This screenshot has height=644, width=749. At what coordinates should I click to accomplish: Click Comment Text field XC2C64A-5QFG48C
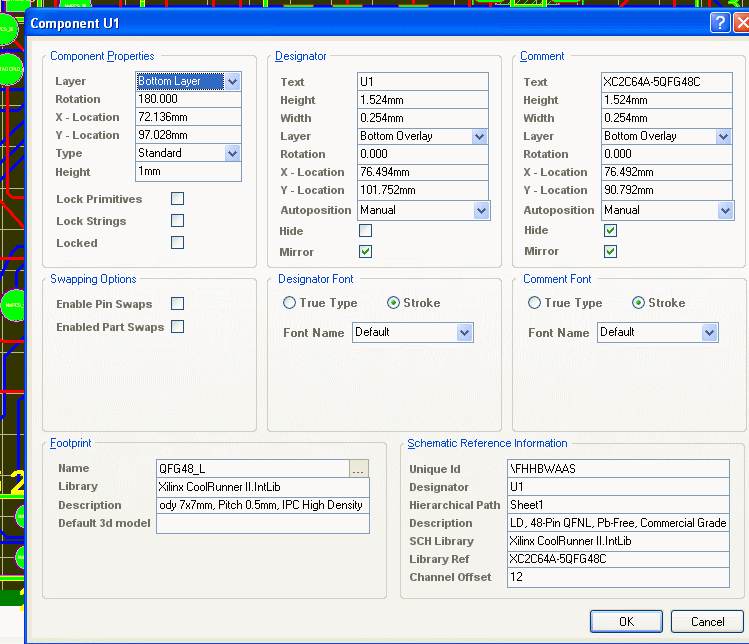667,82
